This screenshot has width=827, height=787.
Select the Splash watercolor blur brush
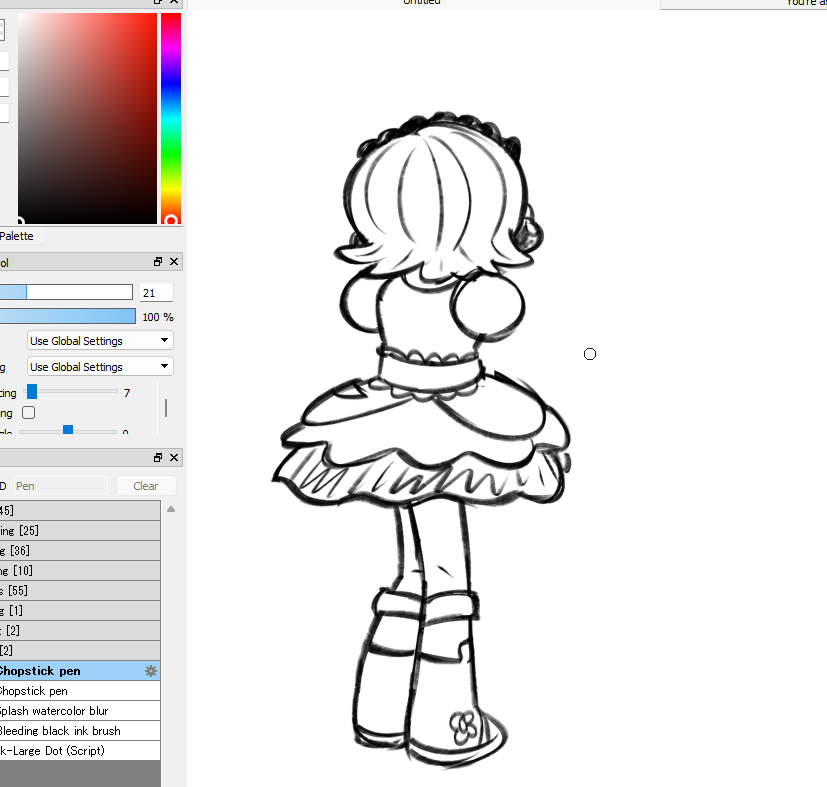point(80,711)
